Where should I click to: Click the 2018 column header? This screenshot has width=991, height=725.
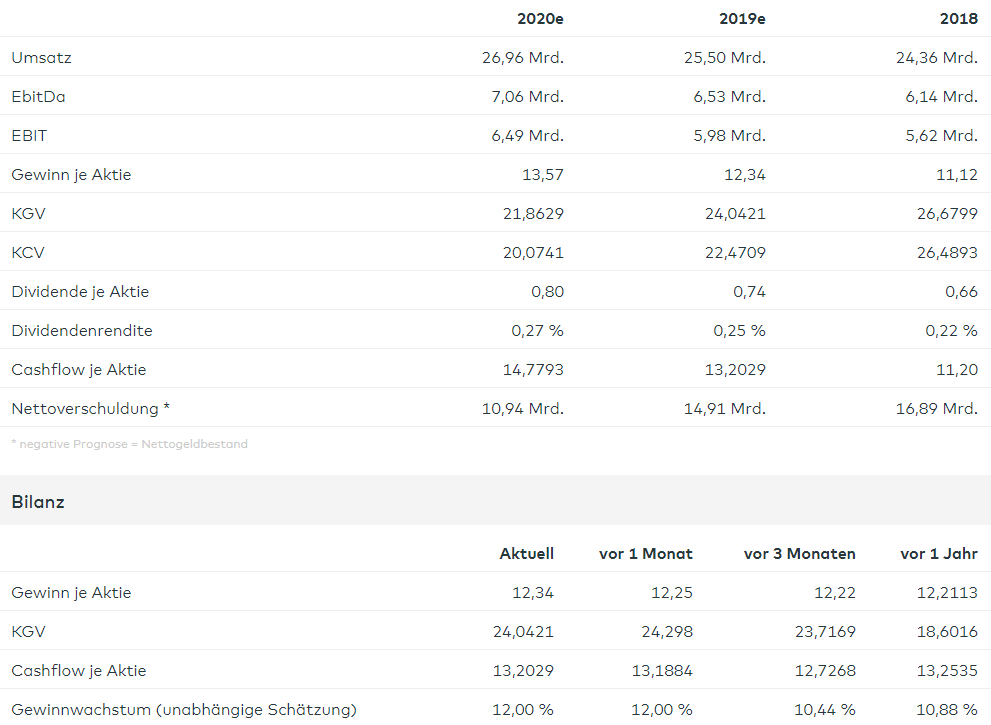958,18
